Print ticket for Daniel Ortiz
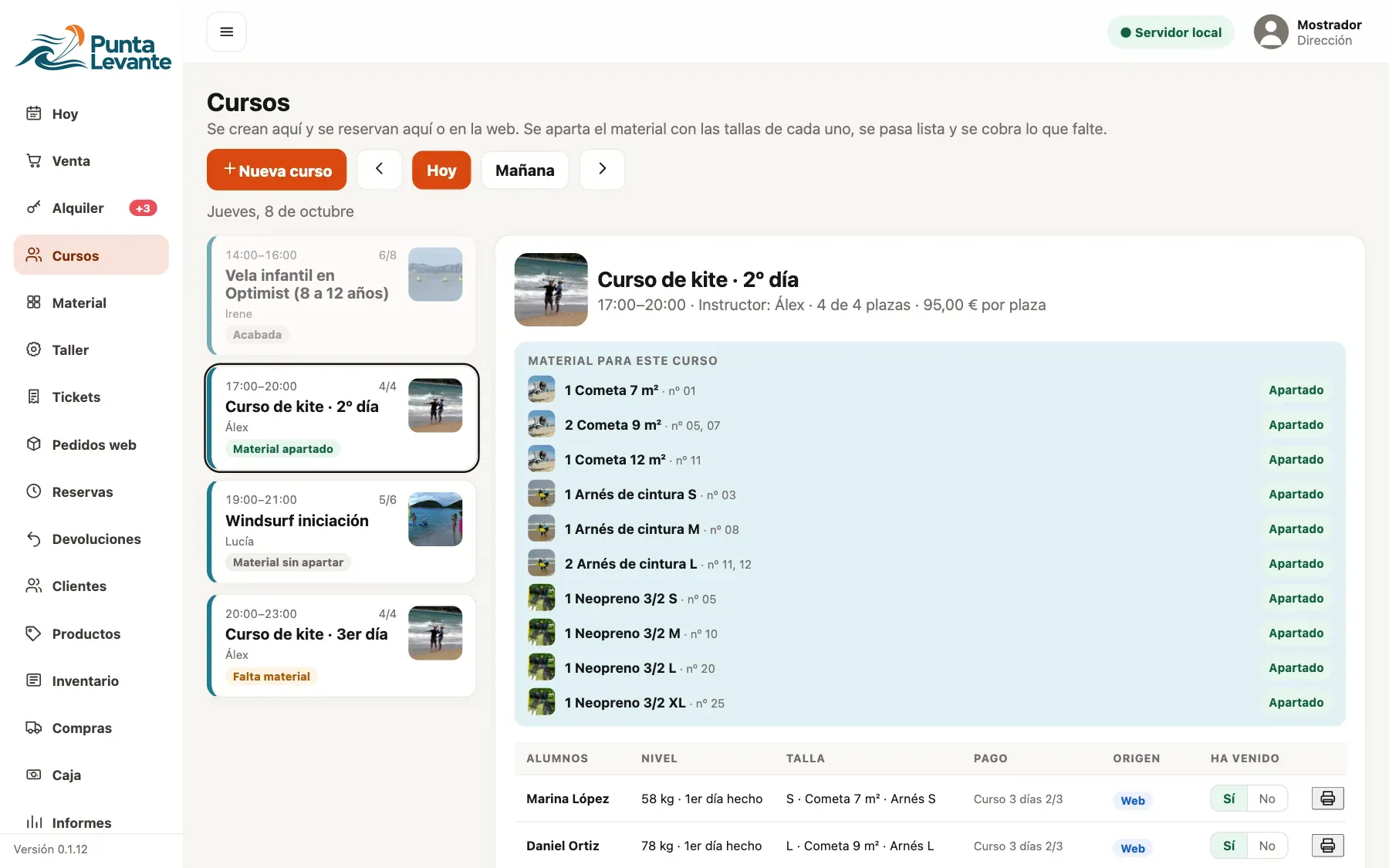1389x868 pixels. 1327,846
